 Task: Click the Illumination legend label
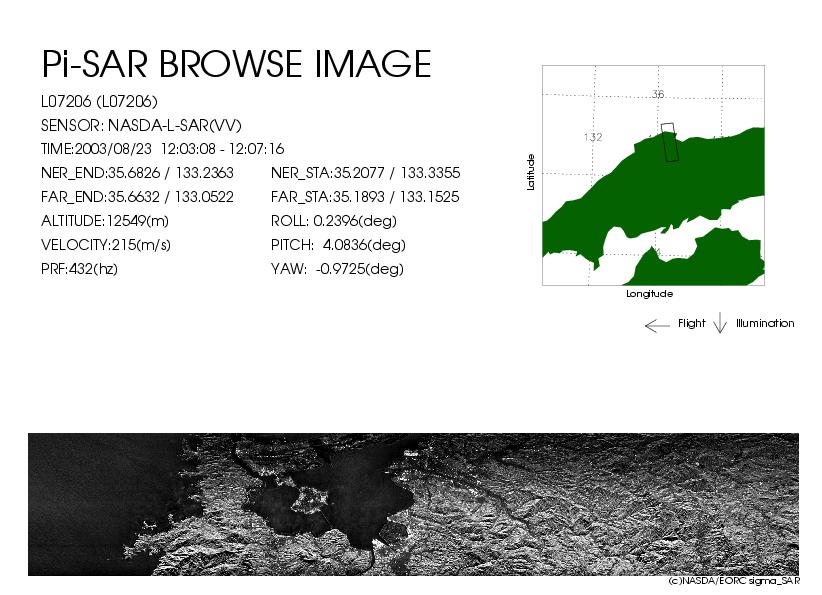pos(765,323)
